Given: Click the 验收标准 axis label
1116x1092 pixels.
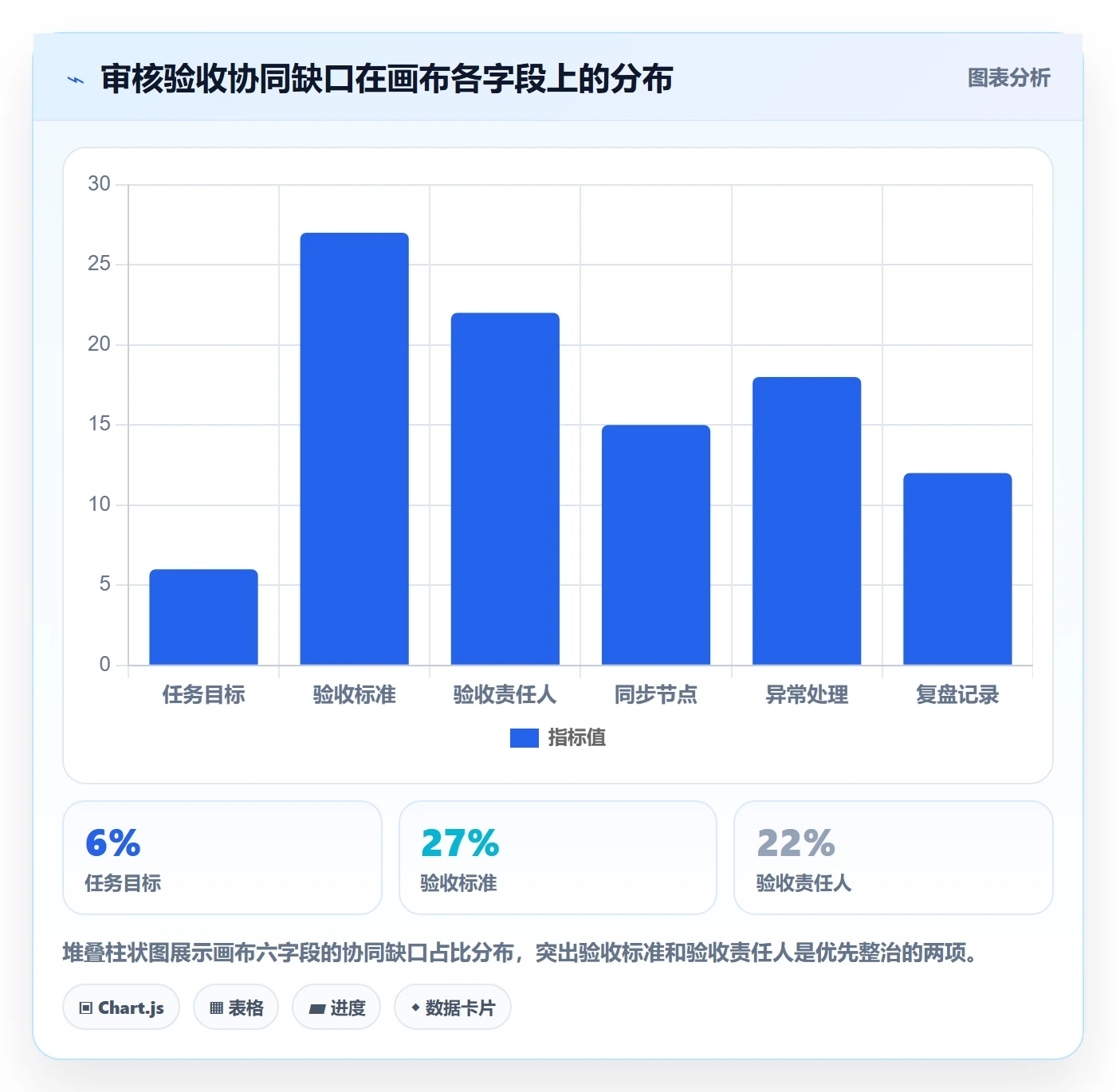Looking at the screenshot, I should point(354,695).
